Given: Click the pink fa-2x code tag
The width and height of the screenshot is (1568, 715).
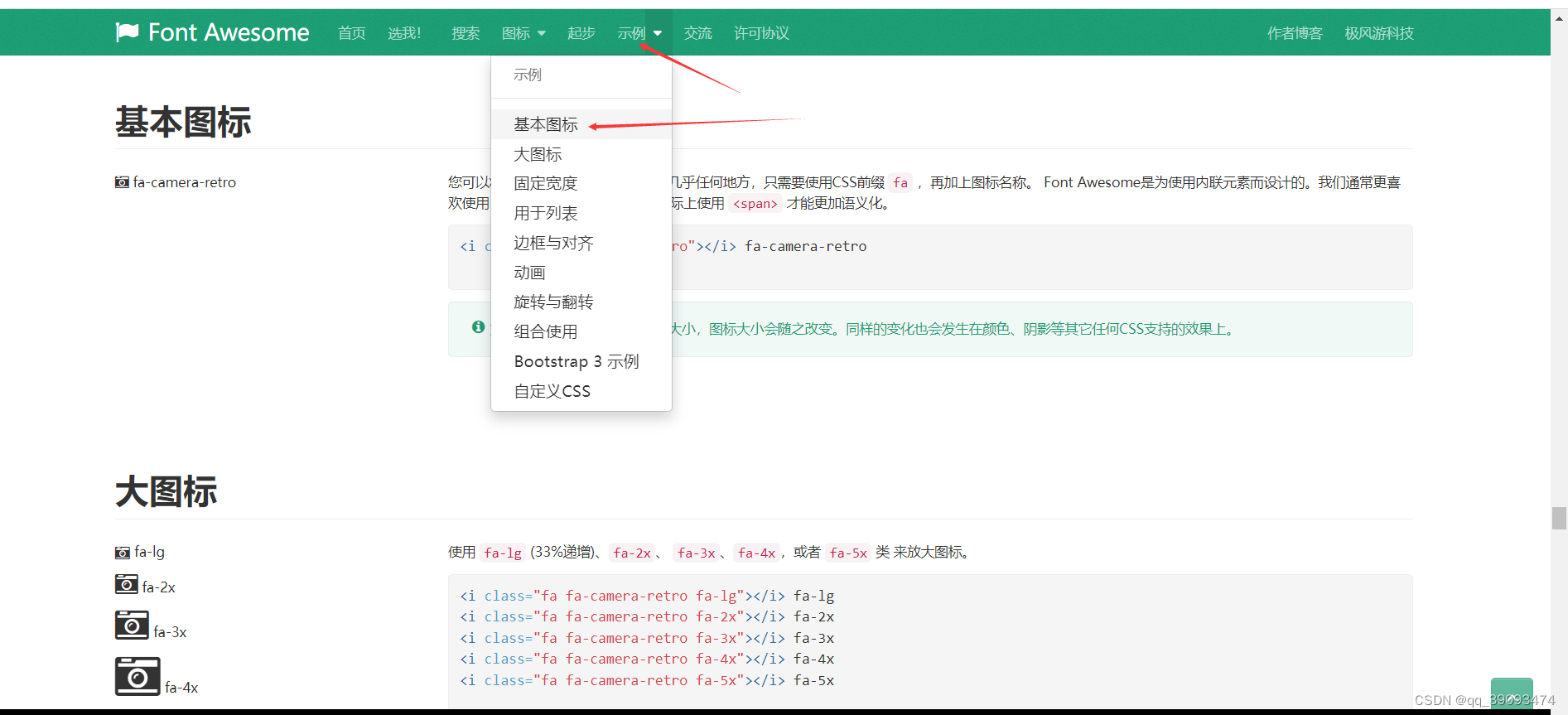Looking at the screenshot, I should (x=632, y=553).
